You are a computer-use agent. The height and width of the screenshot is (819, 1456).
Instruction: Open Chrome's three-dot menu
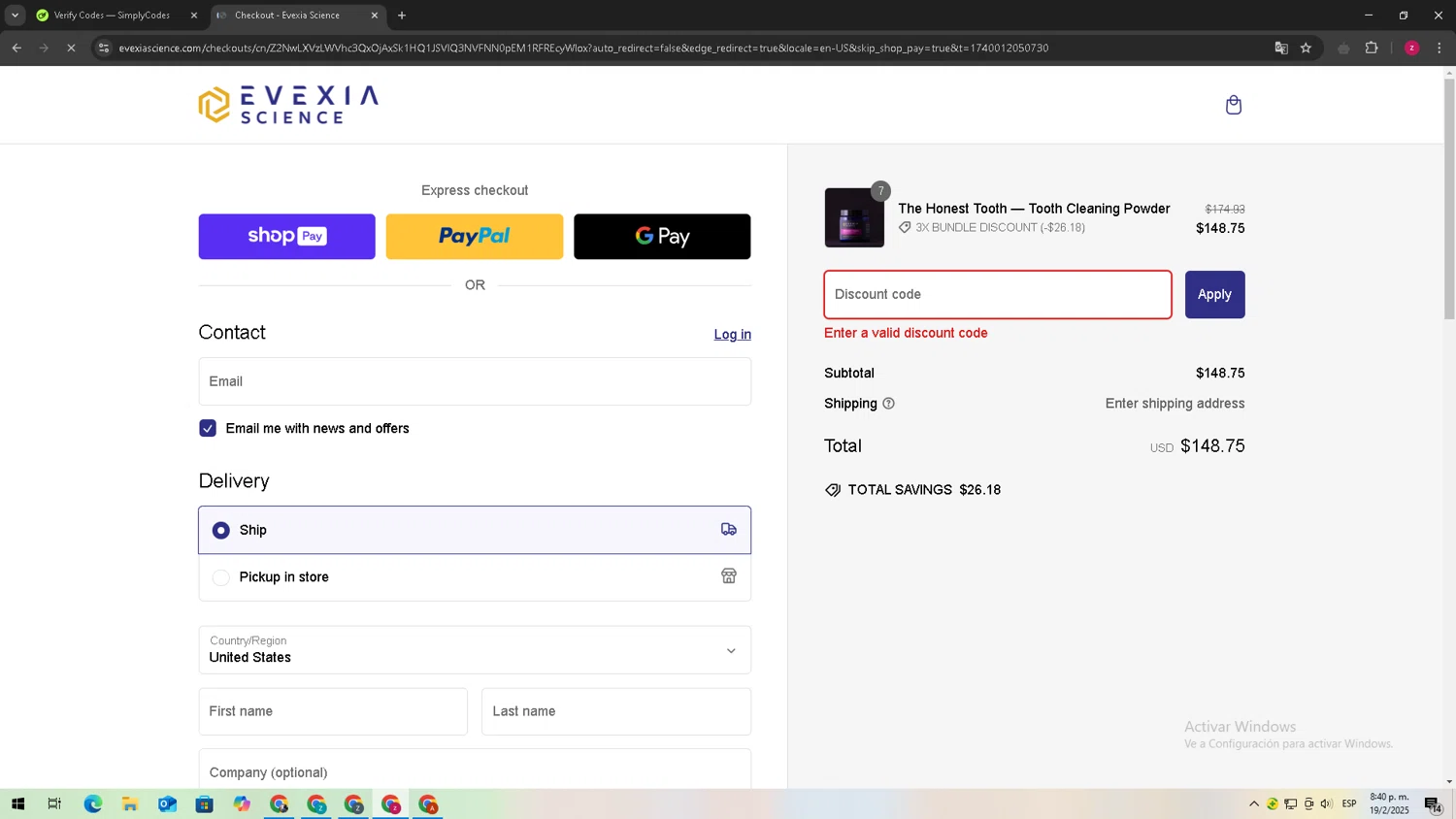[1439, 48]
